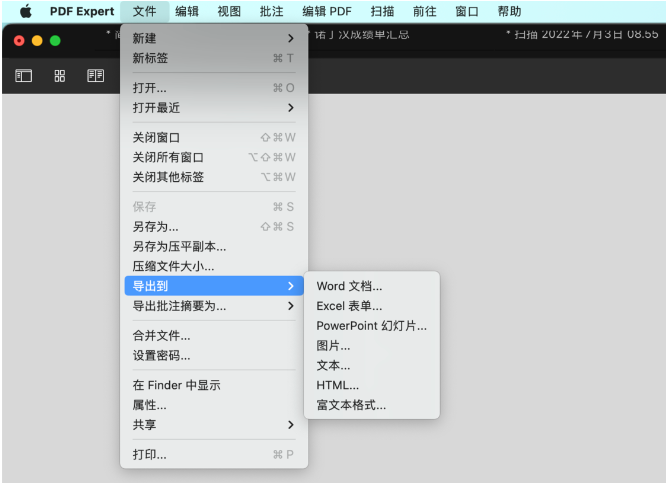Export as 富文本格式...
The width and height of the screenshot is (667, 483).
[372, 405]
